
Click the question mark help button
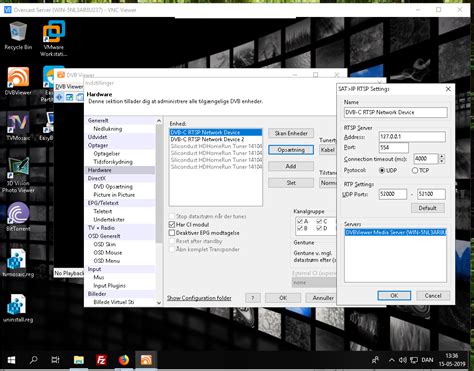253,298
